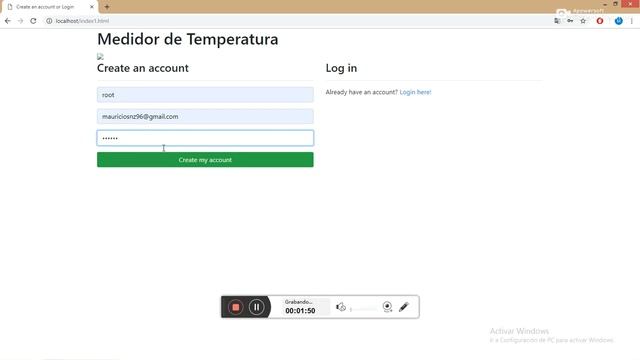Click the password field with dots
The width and height of the screenshot is (640, 360).
205,138
